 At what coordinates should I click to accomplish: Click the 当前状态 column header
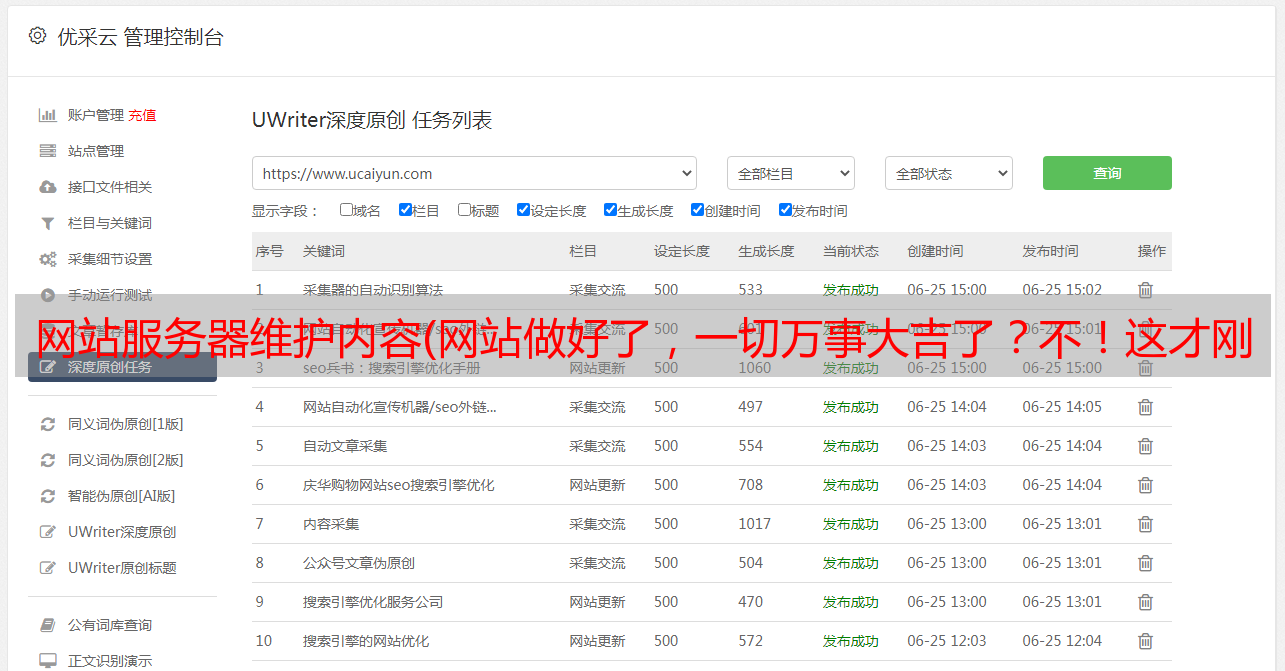pyautogui.click(x=851, y=251)
